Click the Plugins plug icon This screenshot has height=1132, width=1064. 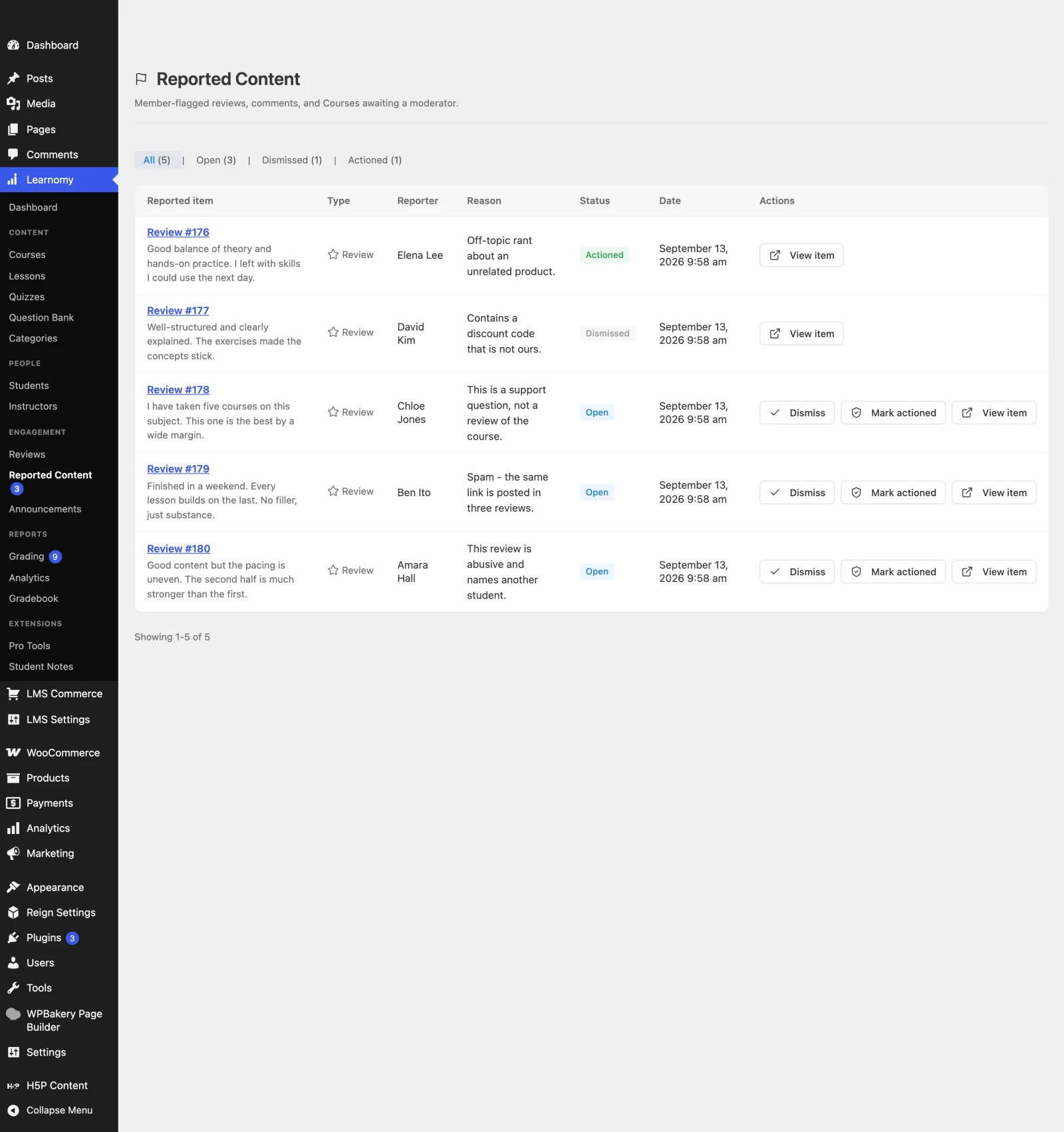click(x=13, y=938)
